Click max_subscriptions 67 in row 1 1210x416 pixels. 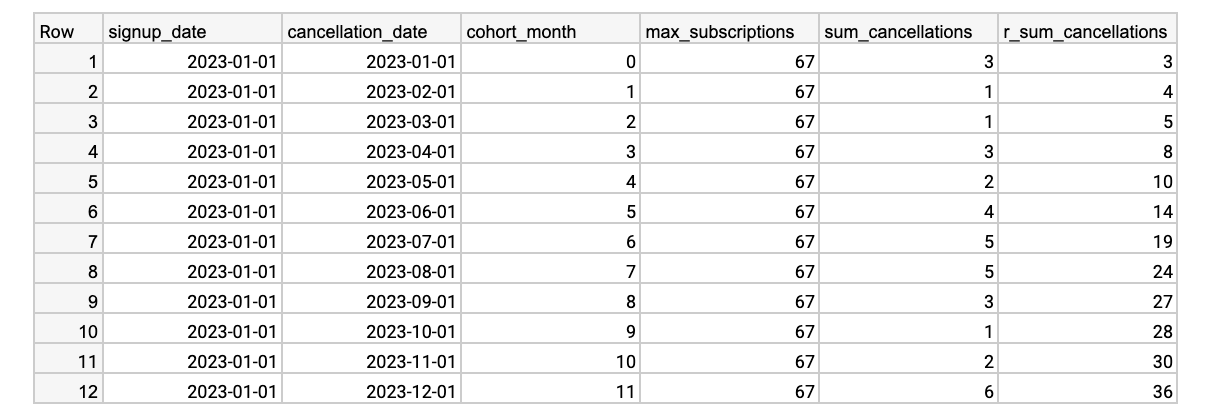click(729, 62)
